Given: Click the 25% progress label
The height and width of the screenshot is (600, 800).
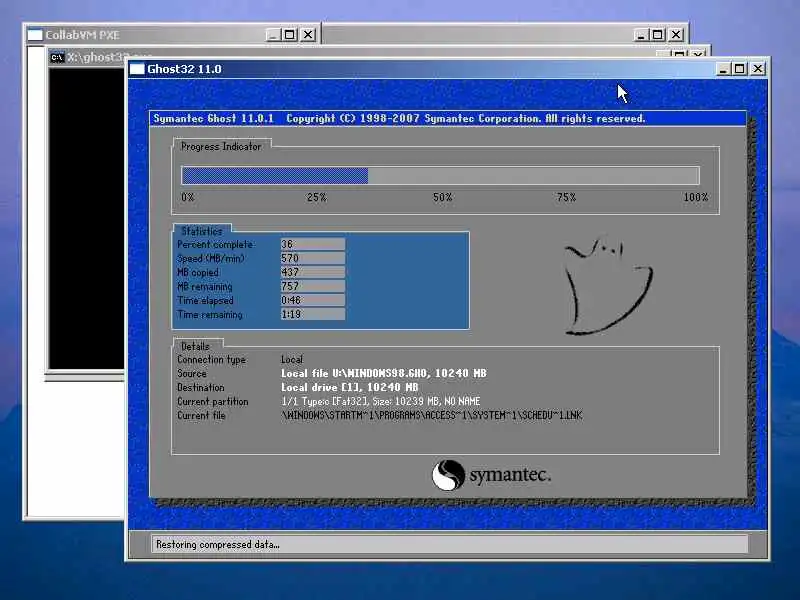Looking at the screenshot, I should pos(316,197).
